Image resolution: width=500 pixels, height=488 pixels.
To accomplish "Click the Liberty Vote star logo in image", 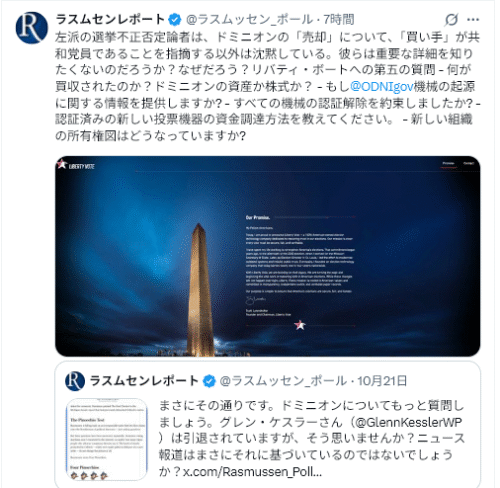I will click(x=76, y=165).
